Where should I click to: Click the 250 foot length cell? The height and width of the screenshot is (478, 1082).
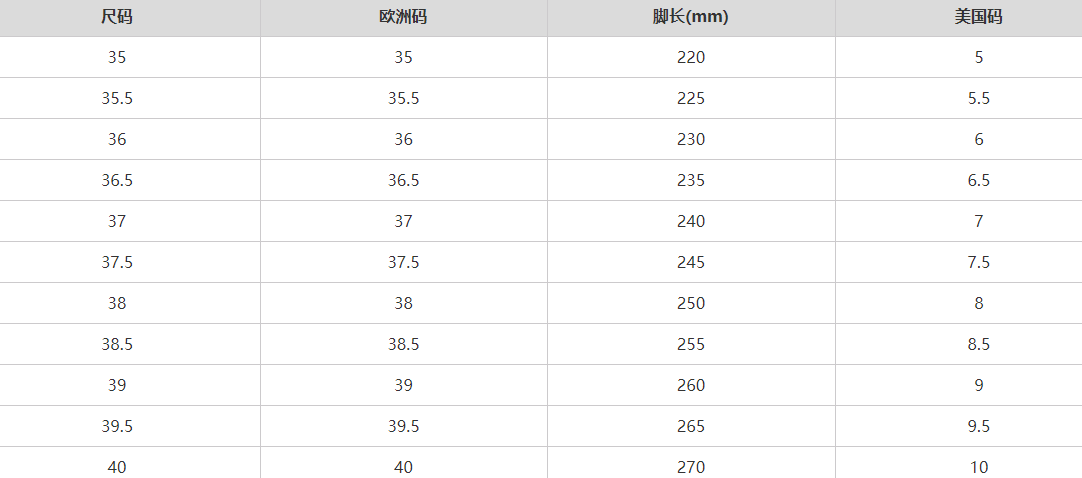691,303
